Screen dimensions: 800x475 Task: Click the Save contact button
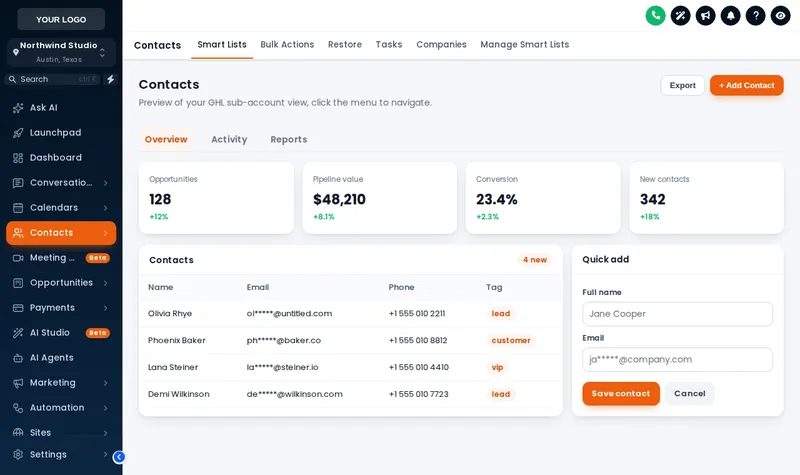pyautogui.click(x=621, y=393)
